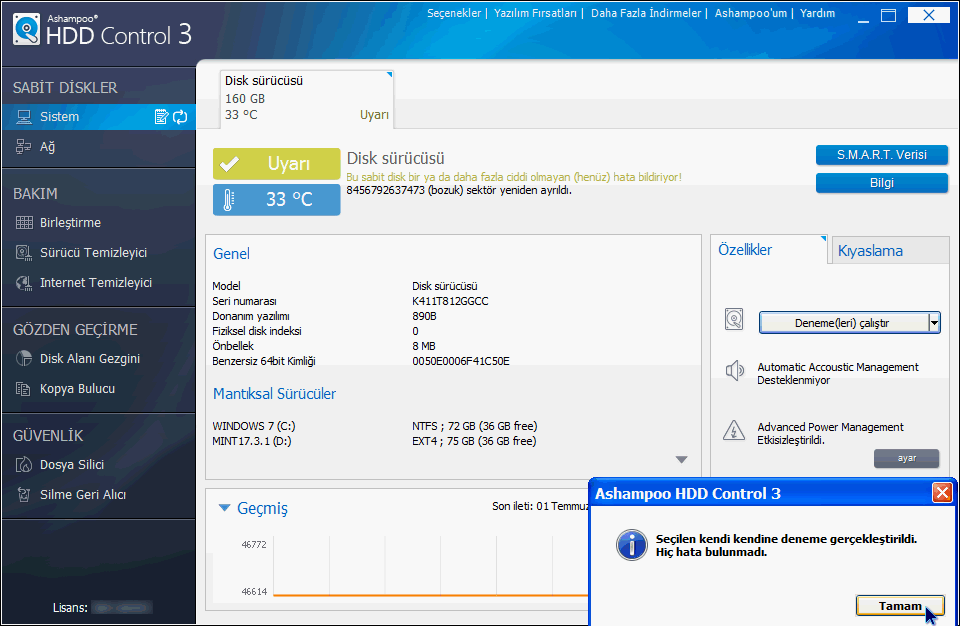Click firmware value 890B
This screenshot has height=626, width=960.
coord(424,316)
